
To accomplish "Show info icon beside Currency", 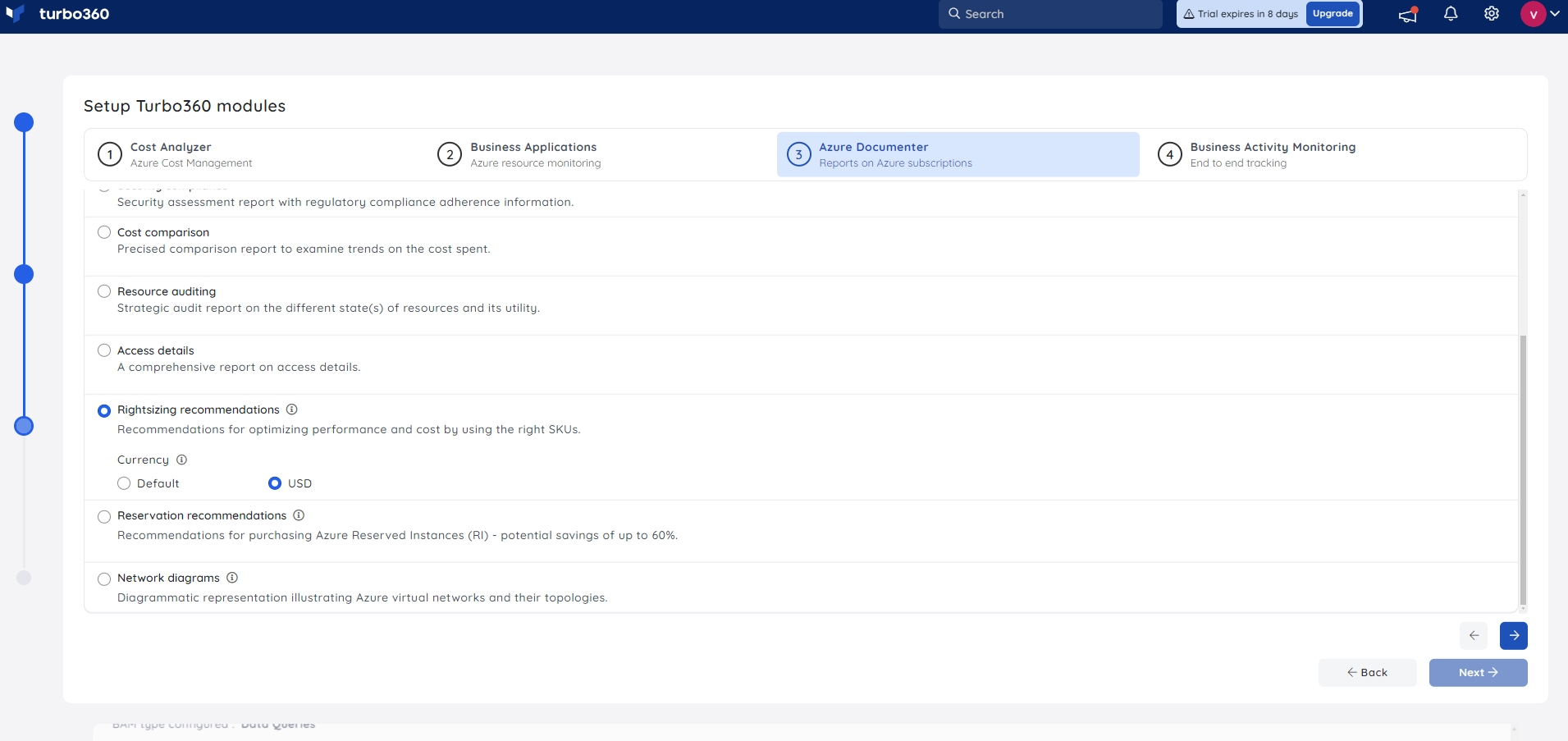I will (181, 460).
